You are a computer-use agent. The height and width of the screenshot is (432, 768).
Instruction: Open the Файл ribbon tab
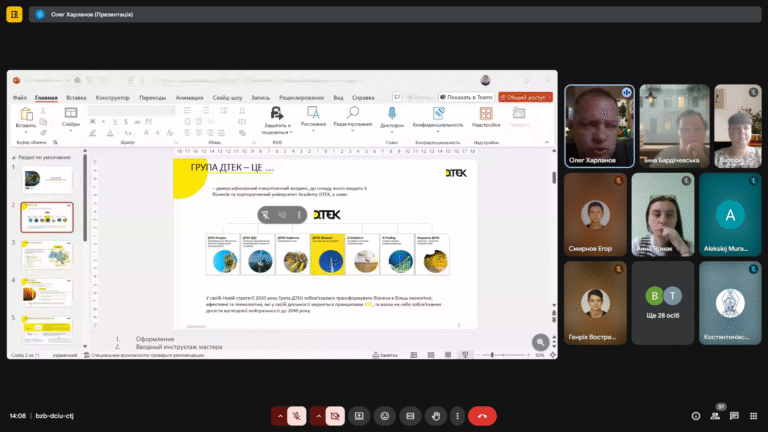tap(20, 97)
